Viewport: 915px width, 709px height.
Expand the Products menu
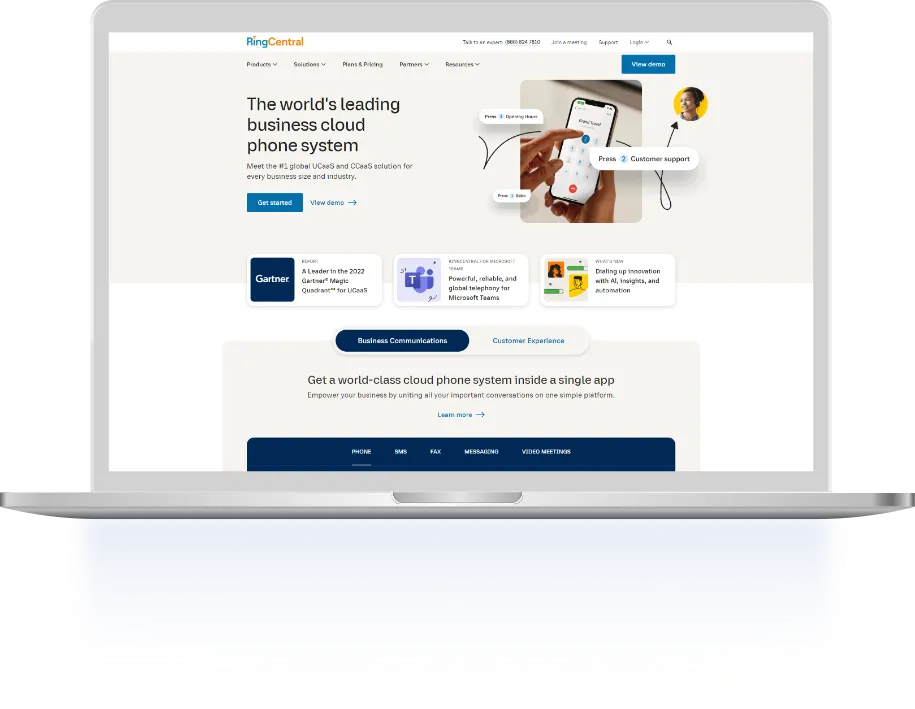262,64
